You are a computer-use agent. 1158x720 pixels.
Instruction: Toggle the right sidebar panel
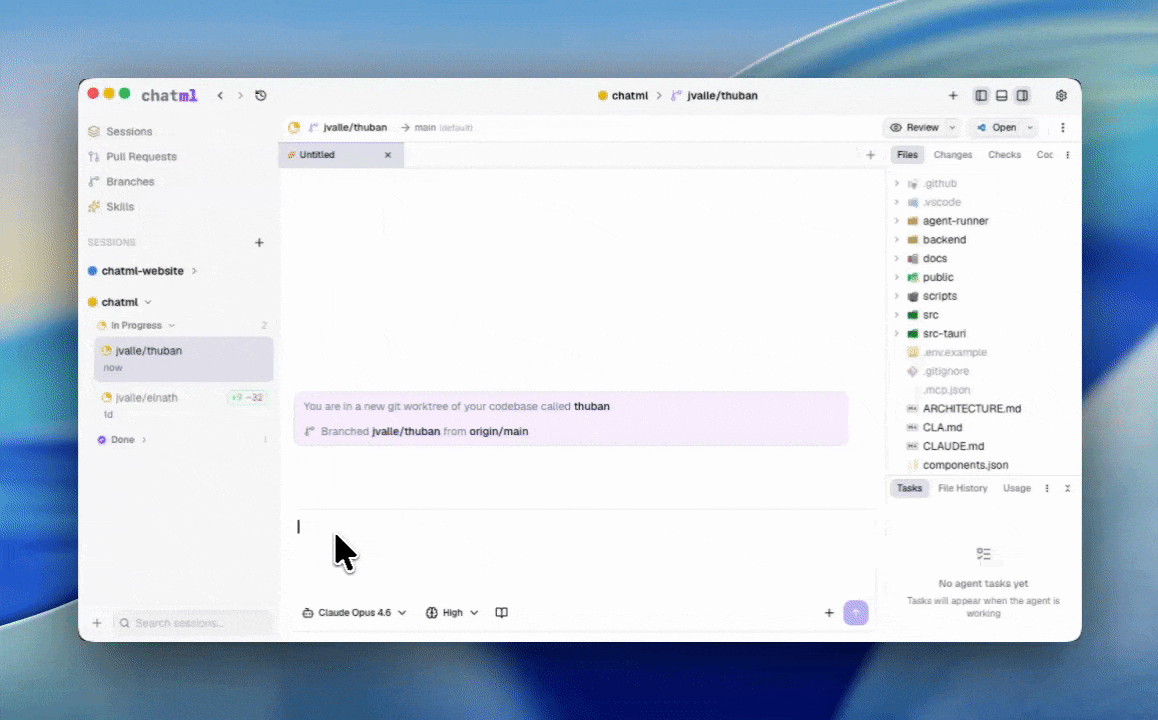[x=1022, y=96]
